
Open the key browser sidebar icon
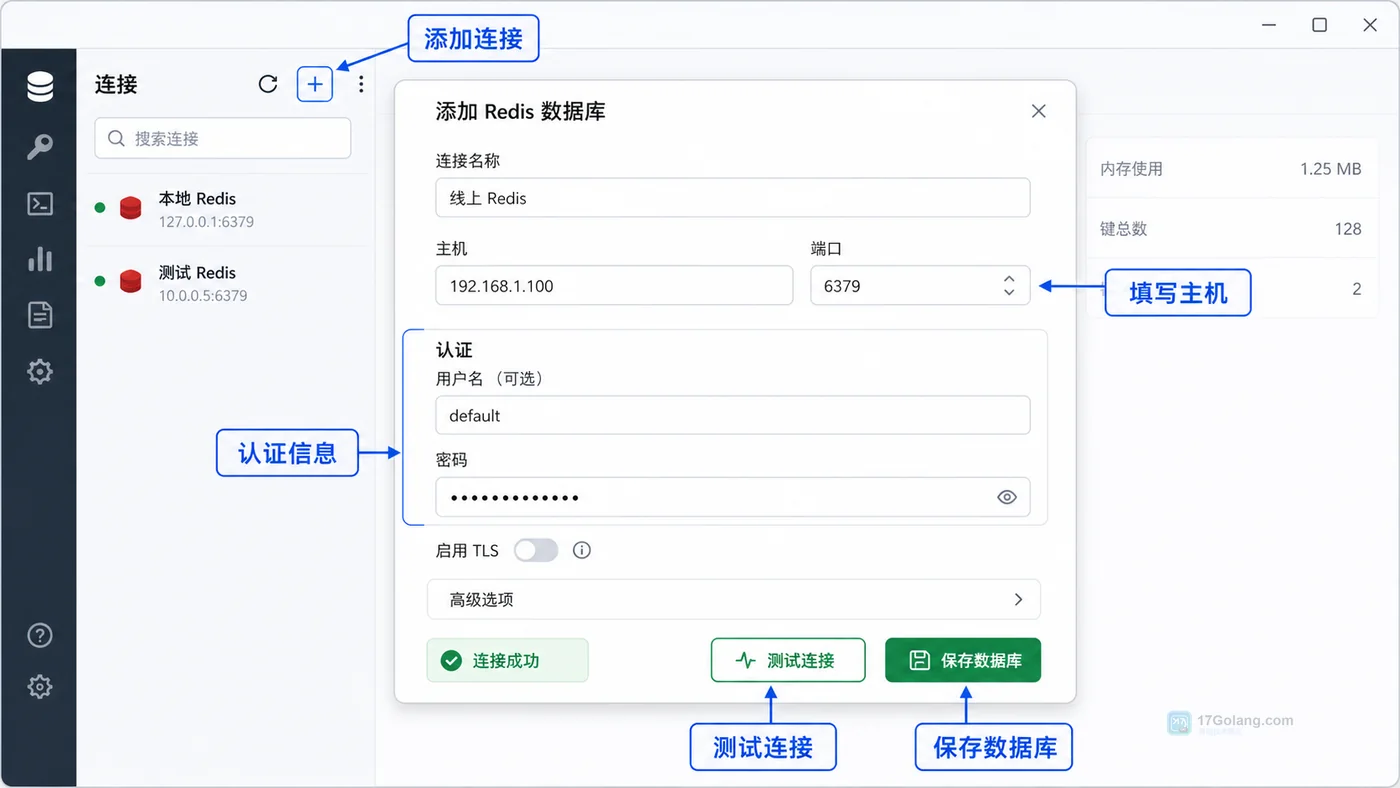pos(40,147)
